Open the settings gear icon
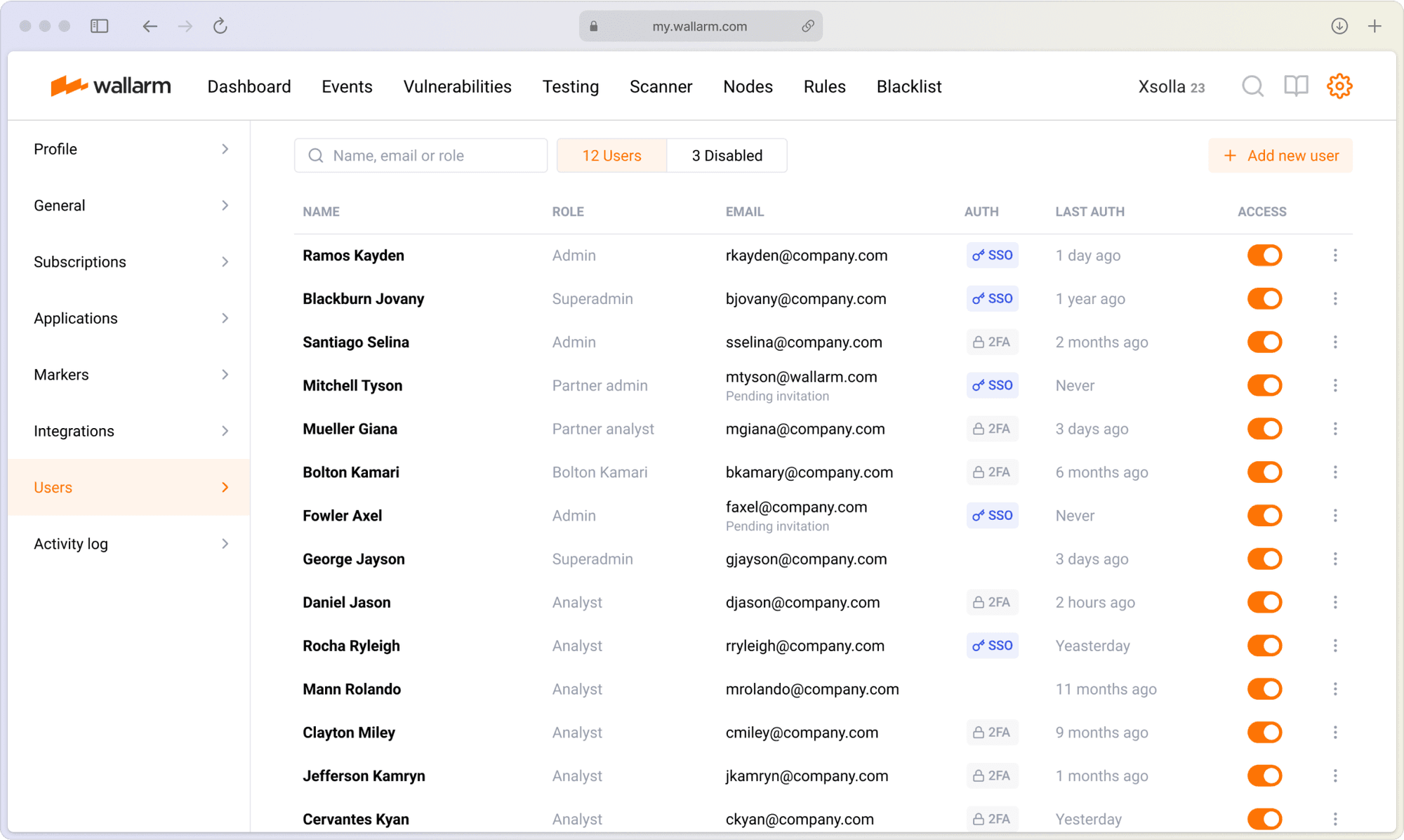Screen dimensions: 1404x840 point(1339,86)
